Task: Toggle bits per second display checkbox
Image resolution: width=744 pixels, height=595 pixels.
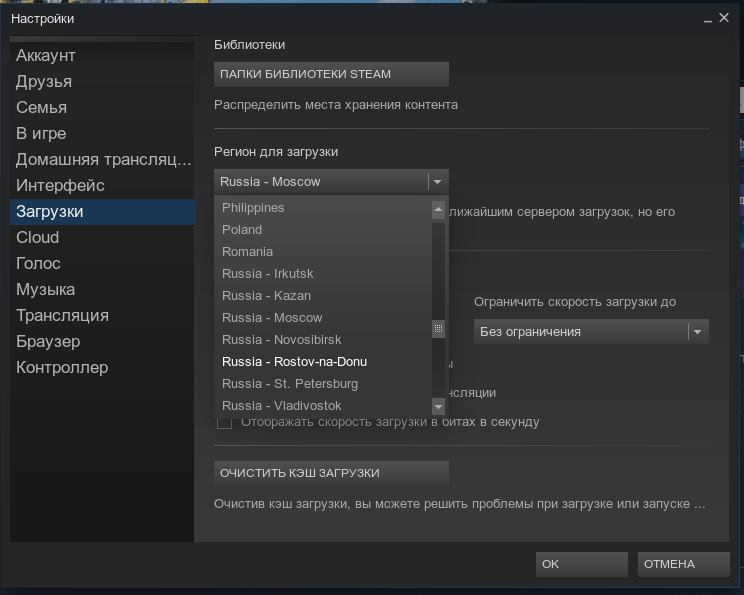Action: 224,422
